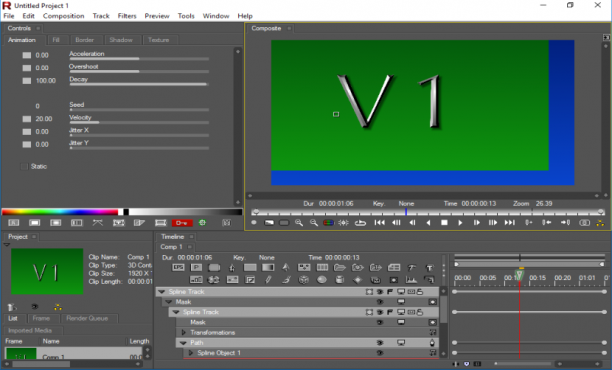Click the yellow network icon in Project panel
The width and height of the screenshot is (612, 370).
pos(58,307)
